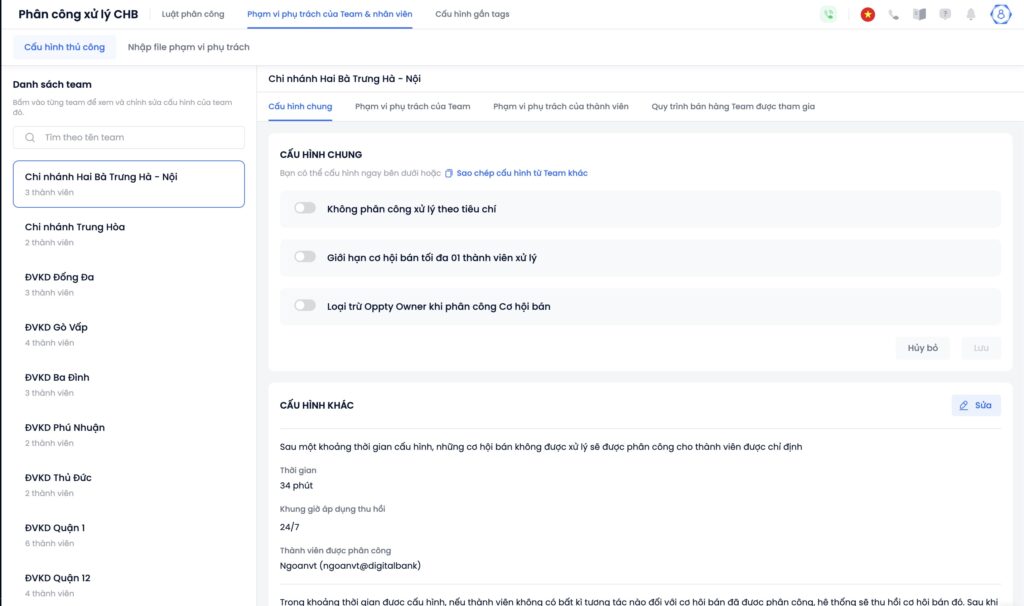Viewport: 1024px width, 606px height.
Task: Click the help question mark icon
Action: click(x=945, y=15)
